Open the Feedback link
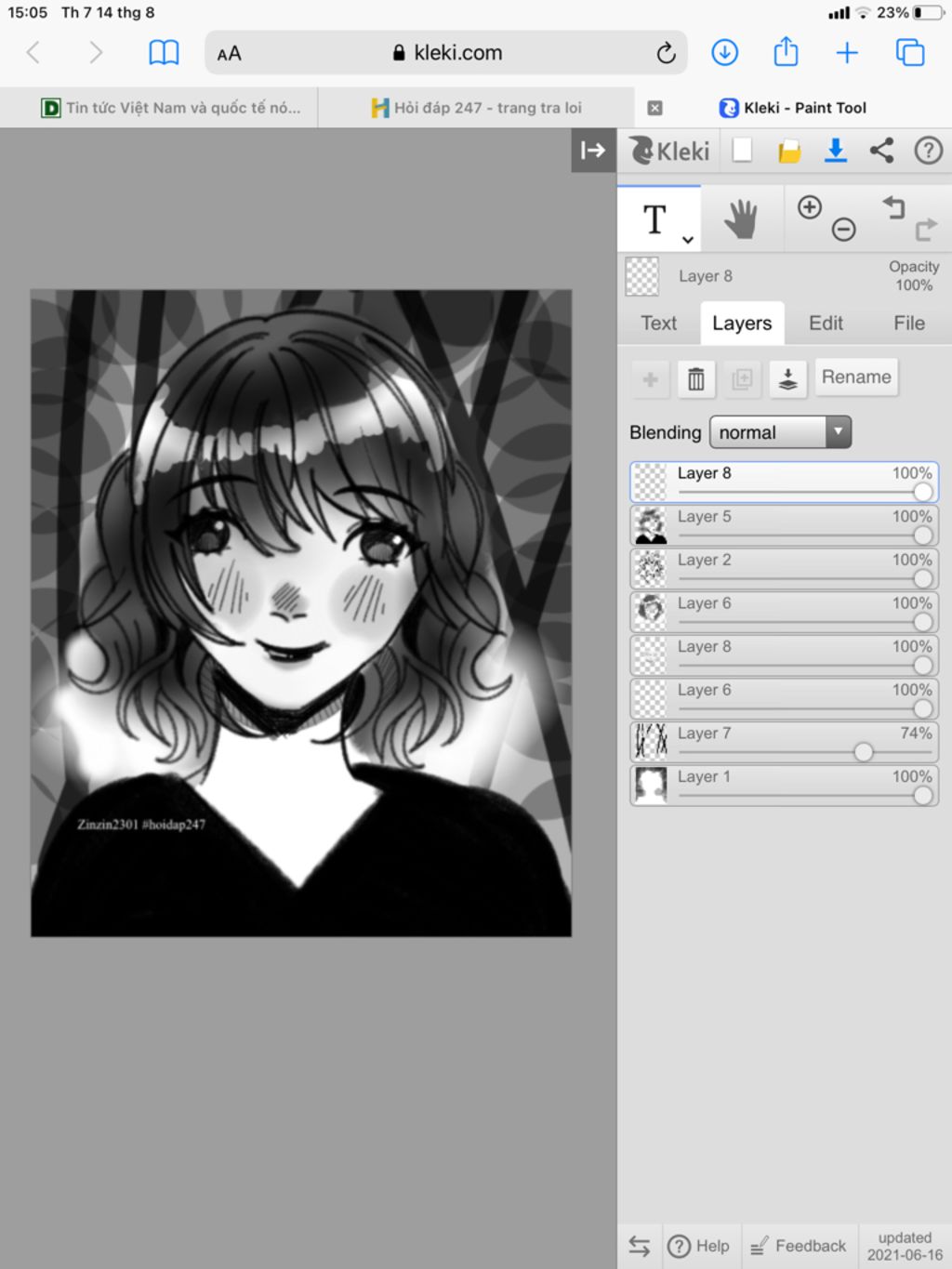The width and height of the screenshot is (952, 1269). click(799, 1246)
